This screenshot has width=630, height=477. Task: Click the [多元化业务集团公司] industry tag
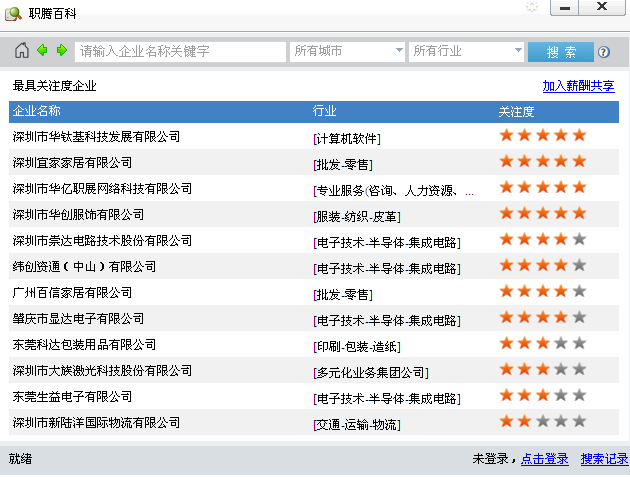coord(370,373)
